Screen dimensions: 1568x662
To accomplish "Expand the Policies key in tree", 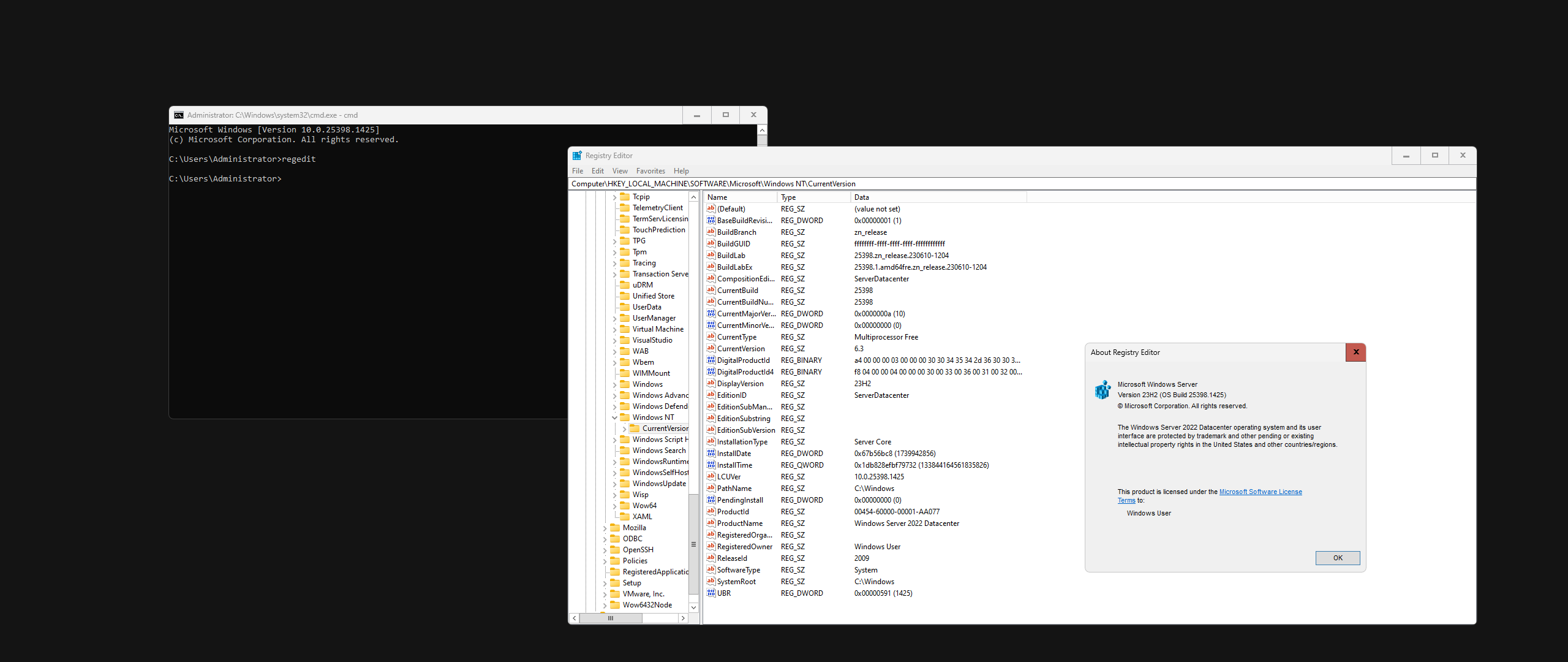I will point(605,561).
